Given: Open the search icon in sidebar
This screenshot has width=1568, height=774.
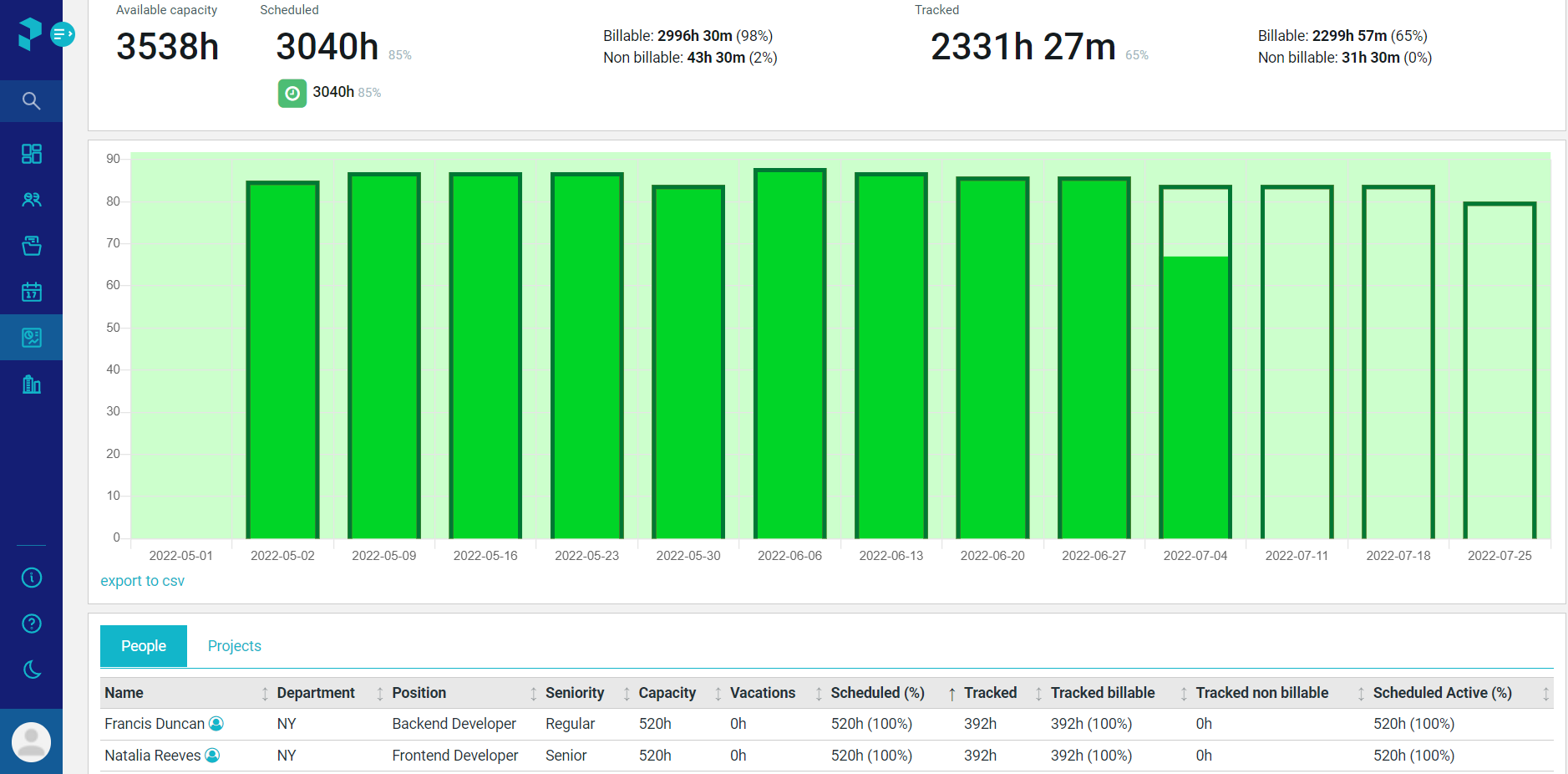Looking at the screenshot, I should click(31, 101).
